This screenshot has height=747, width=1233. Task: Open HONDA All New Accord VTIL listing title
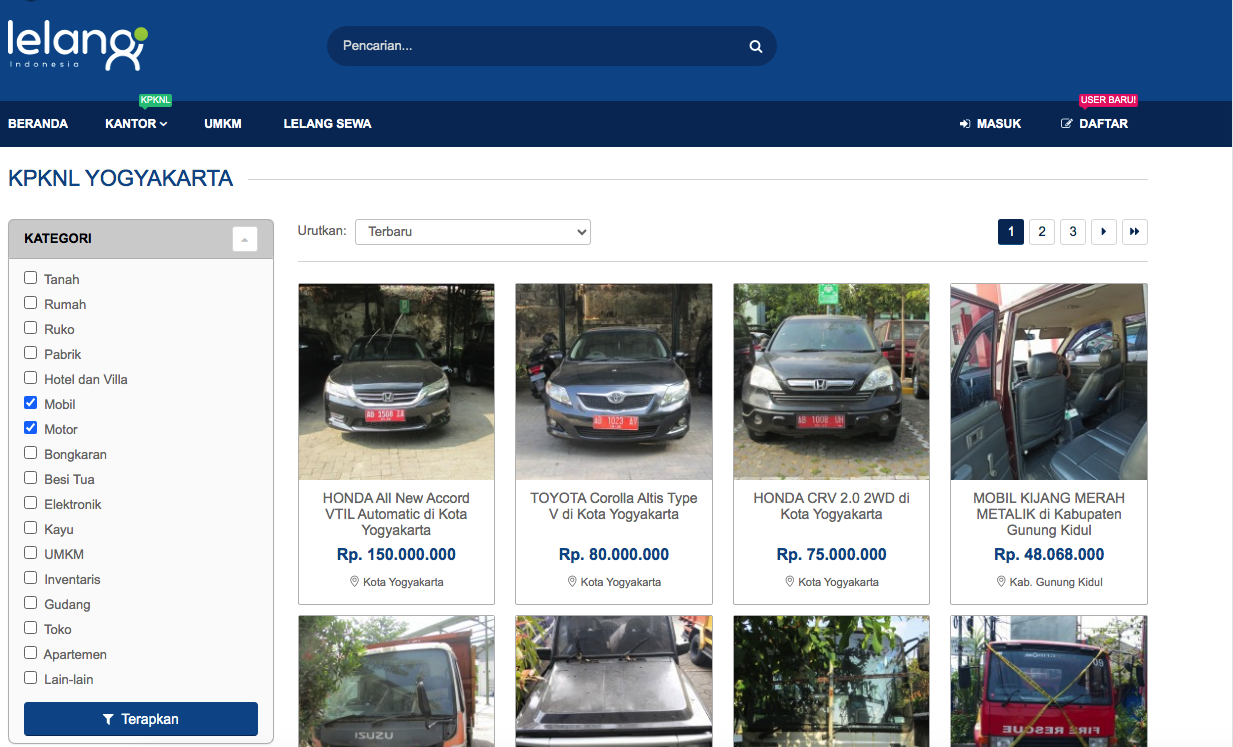[396, 514]
